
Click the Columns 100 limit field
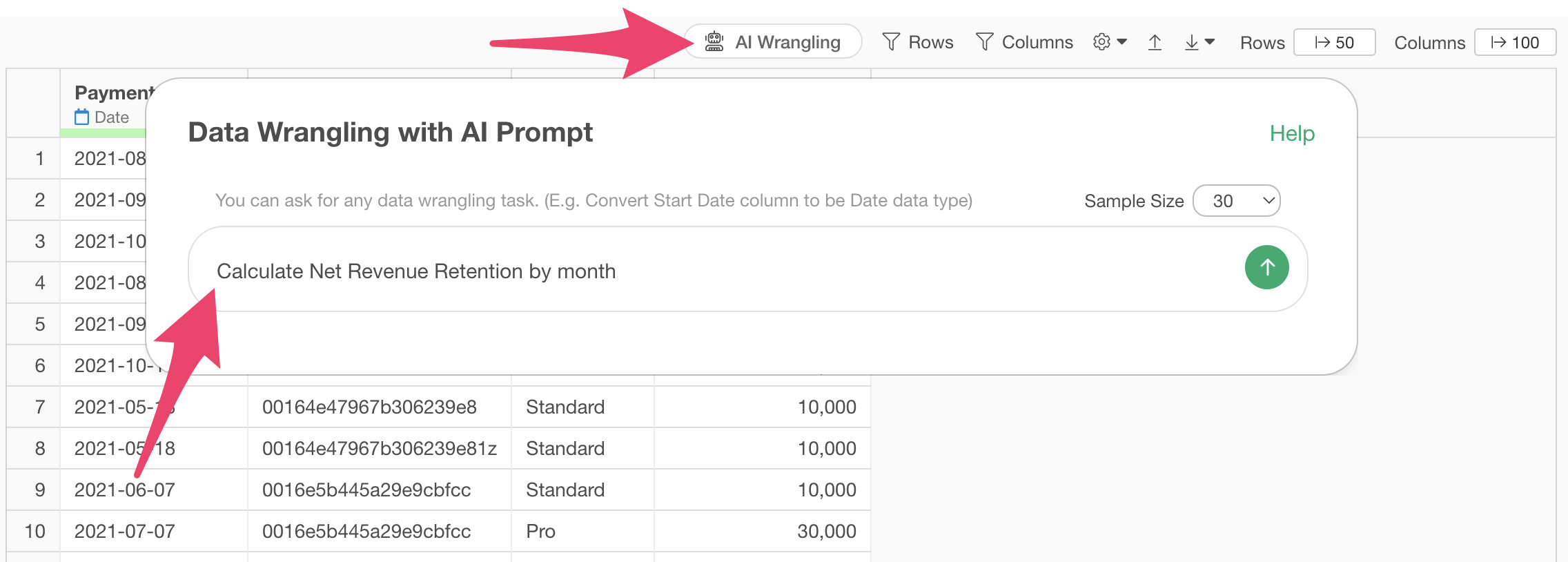point(1515,43)
